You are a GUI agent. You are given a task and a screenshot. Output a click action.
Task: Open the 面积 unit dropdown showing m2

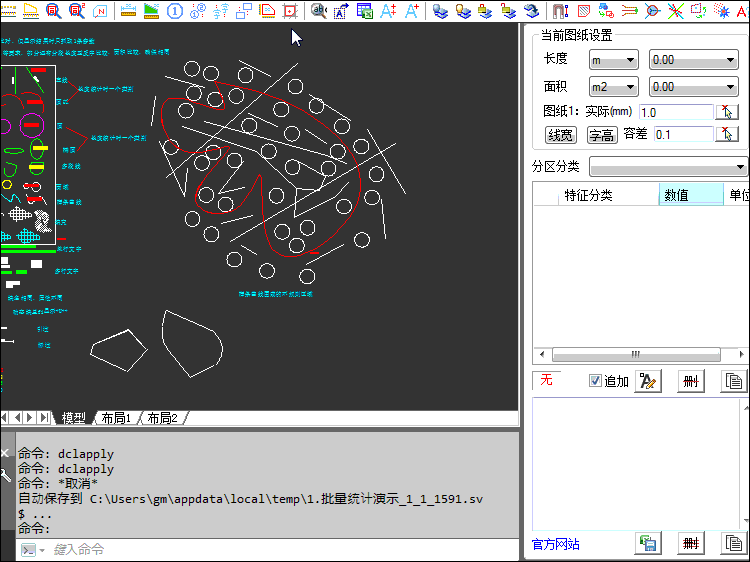(x=613, y=87)
